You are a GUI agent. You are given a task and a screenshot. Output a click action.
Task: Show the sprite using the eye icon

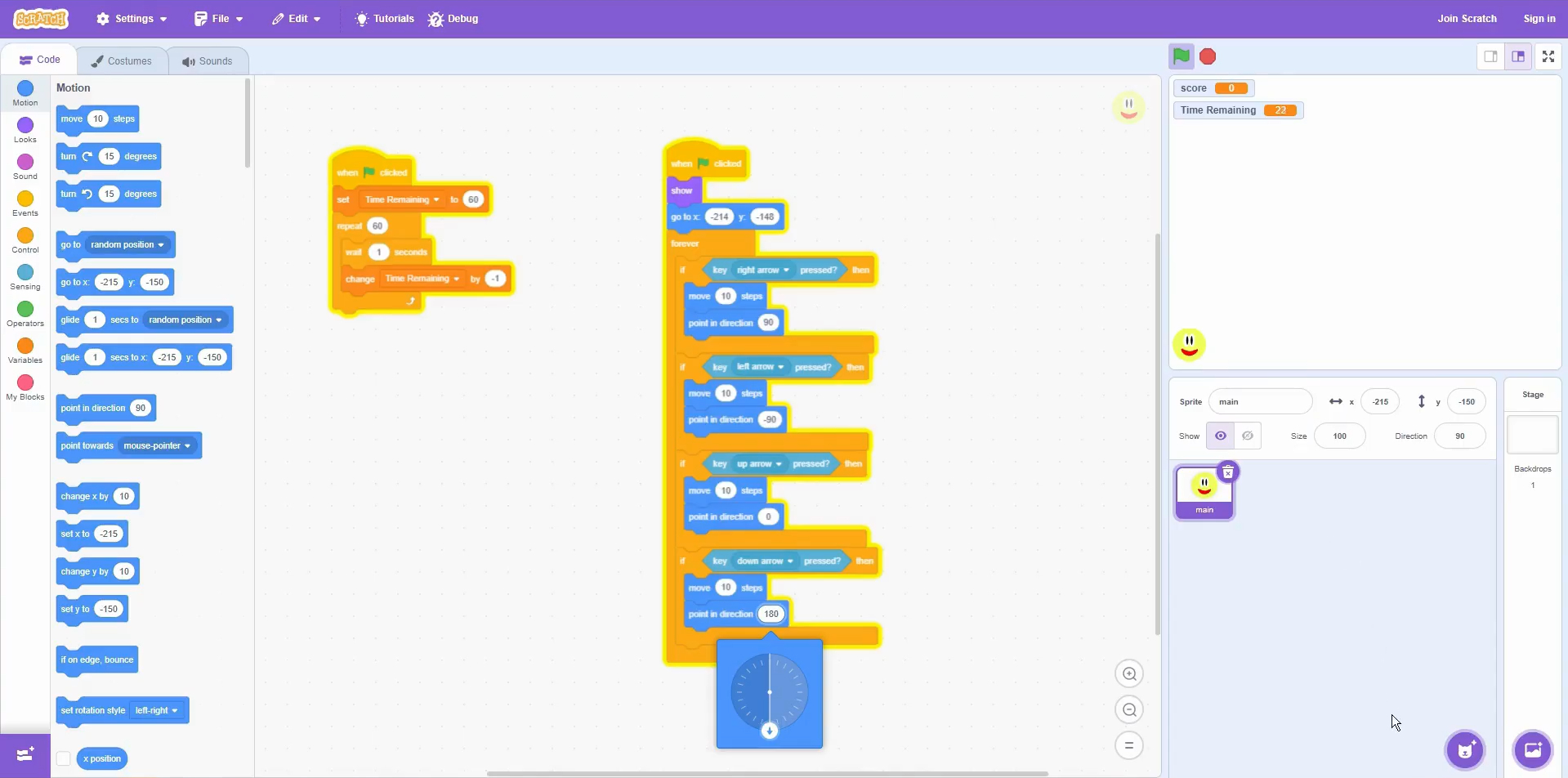(1221, 436)
